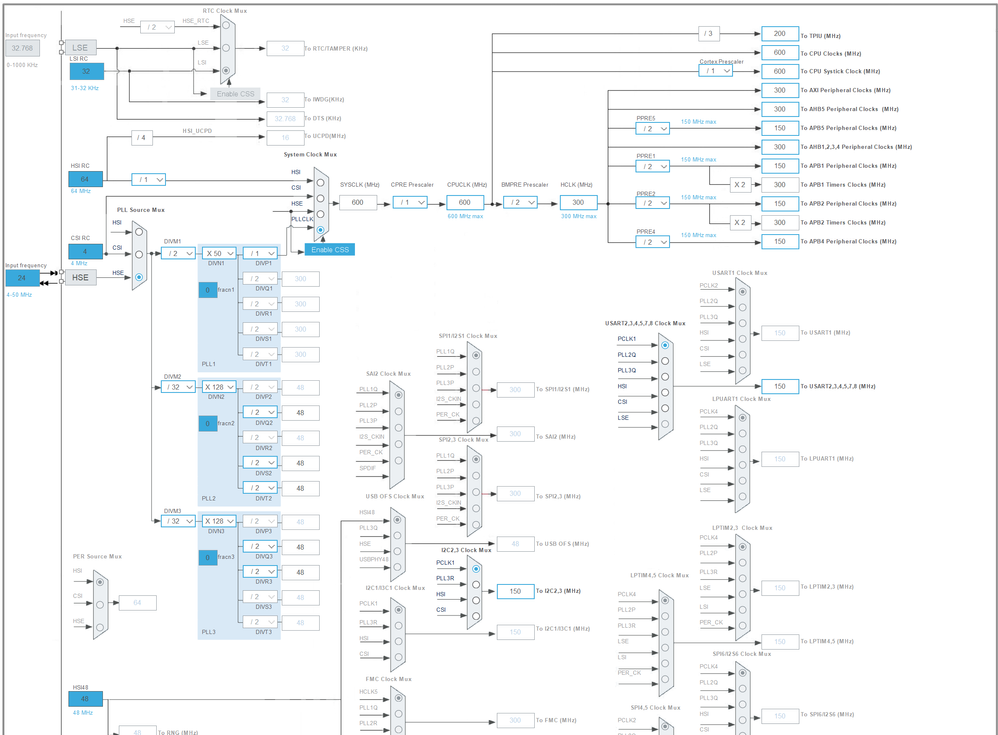The image size is (998, 735).
Task: Click the grey Enable CSS button under RTC mux
Action: pos(235,94)
